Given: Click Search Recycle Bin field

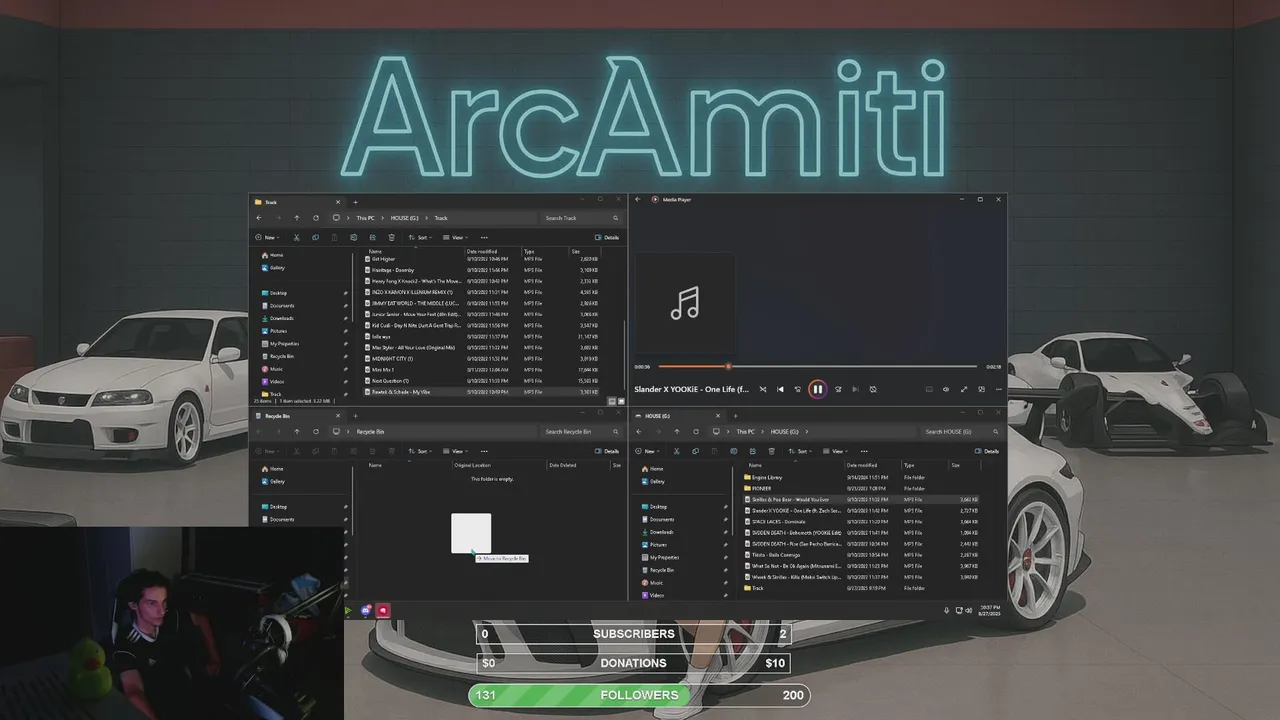Looking at the screenshot, I should click(x=581, y=432).
